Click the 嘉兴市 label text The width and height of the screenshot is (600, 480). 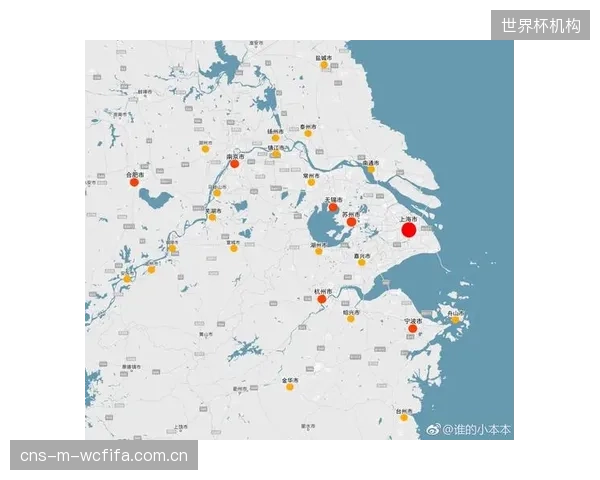coord(362,256)
